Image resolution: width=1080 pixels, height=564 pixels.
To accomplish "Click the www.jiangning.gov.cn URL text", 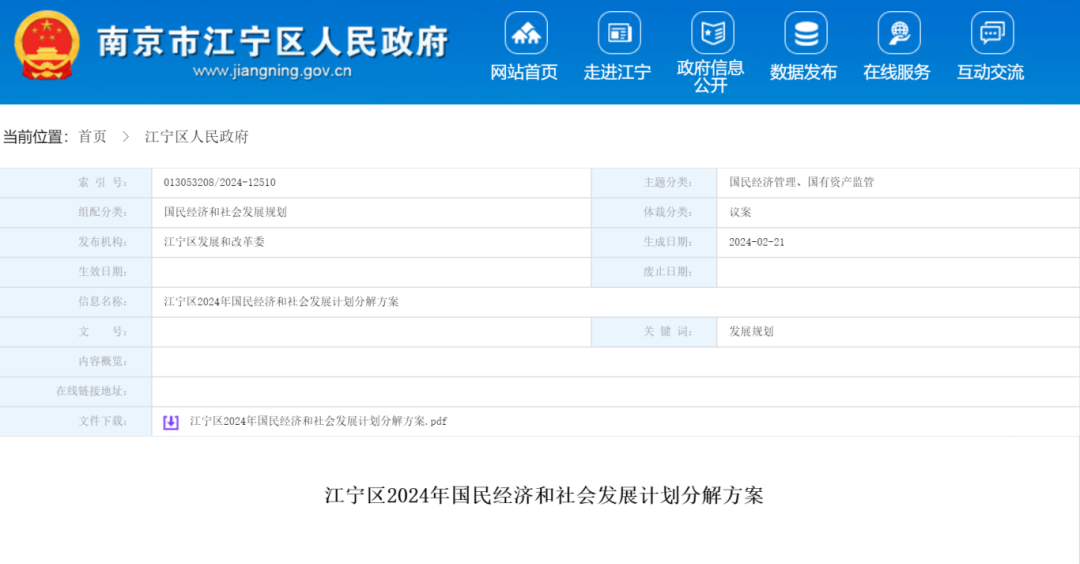I will click(272, 71).
